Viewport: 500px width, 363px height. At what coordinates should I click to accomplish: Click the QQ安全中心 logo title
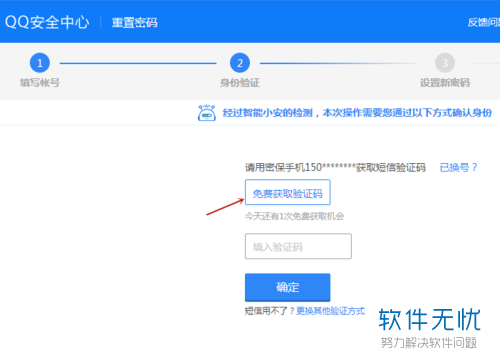pyautogui.click(x=47, y=22)
